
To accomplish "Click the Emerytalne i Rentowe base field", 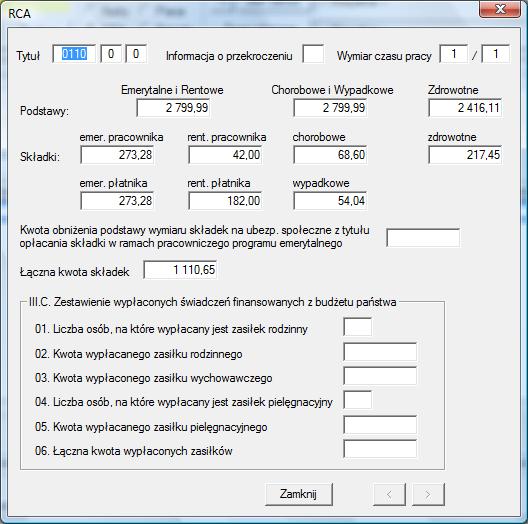I will pos(173,108).
